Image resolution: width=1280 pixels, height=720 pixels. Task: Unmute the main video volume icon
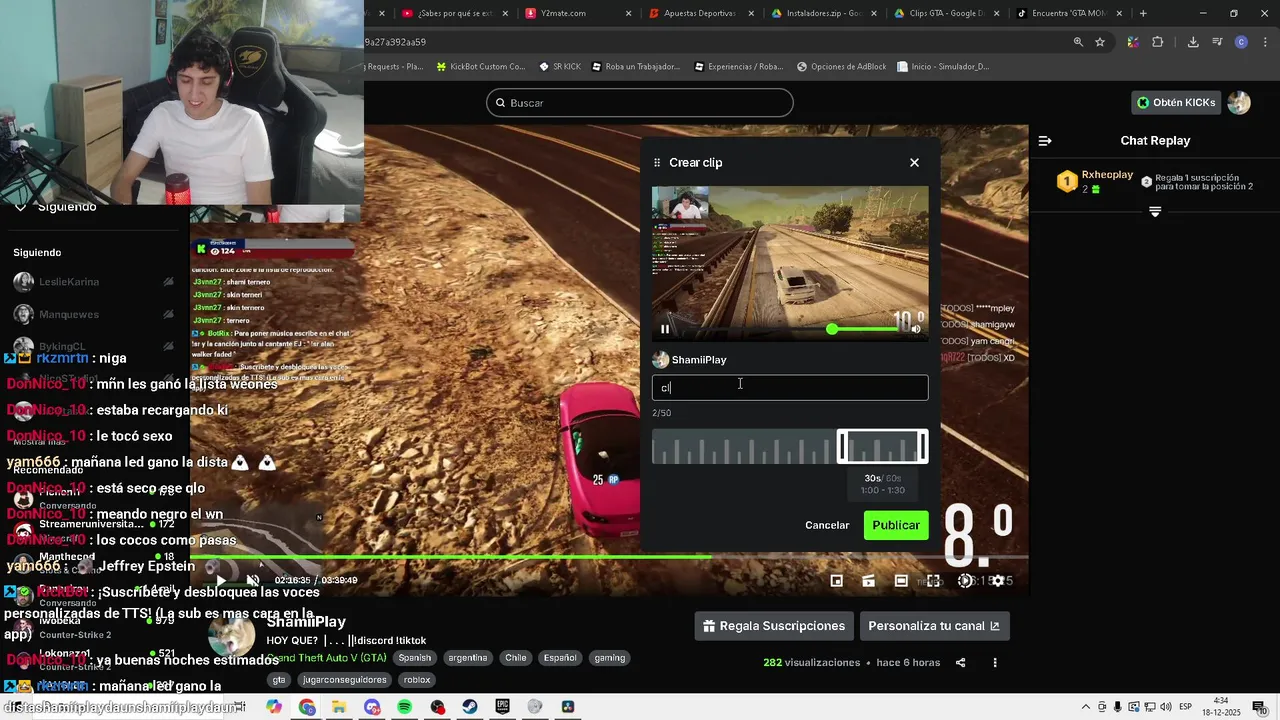coord(253,580)
